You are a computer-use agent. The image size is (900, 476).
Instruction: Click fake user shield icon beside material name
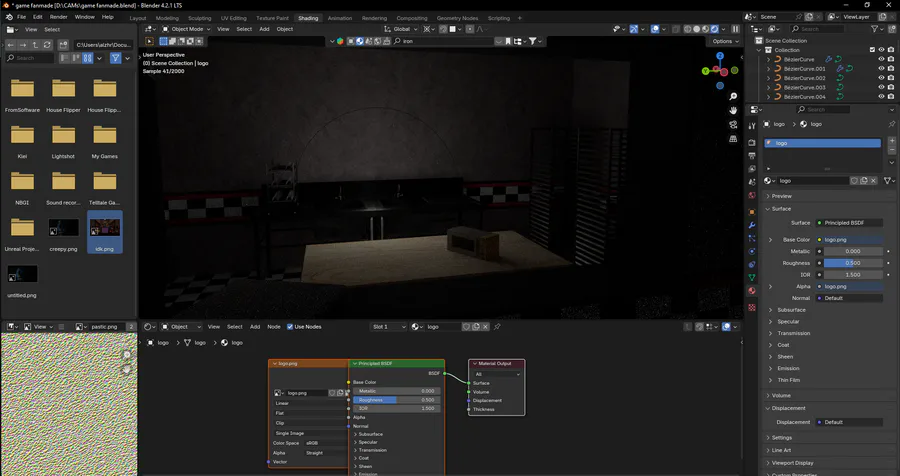click(854, 180)
